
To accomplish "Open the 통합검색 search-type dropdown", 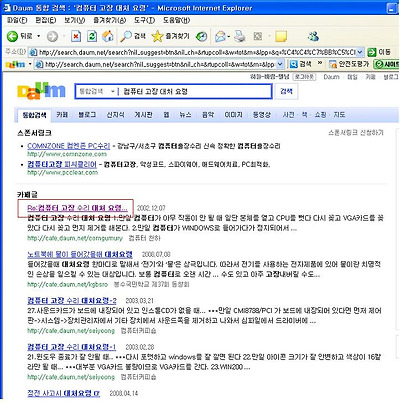I will tap(97, 91).
